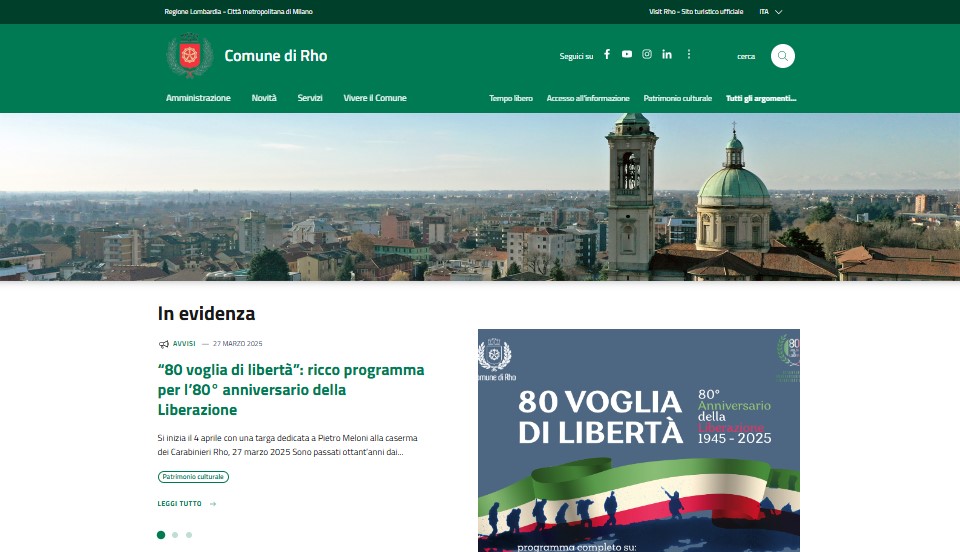Open the YouTube social icon

pyautogui.click(x=627, y=55)
